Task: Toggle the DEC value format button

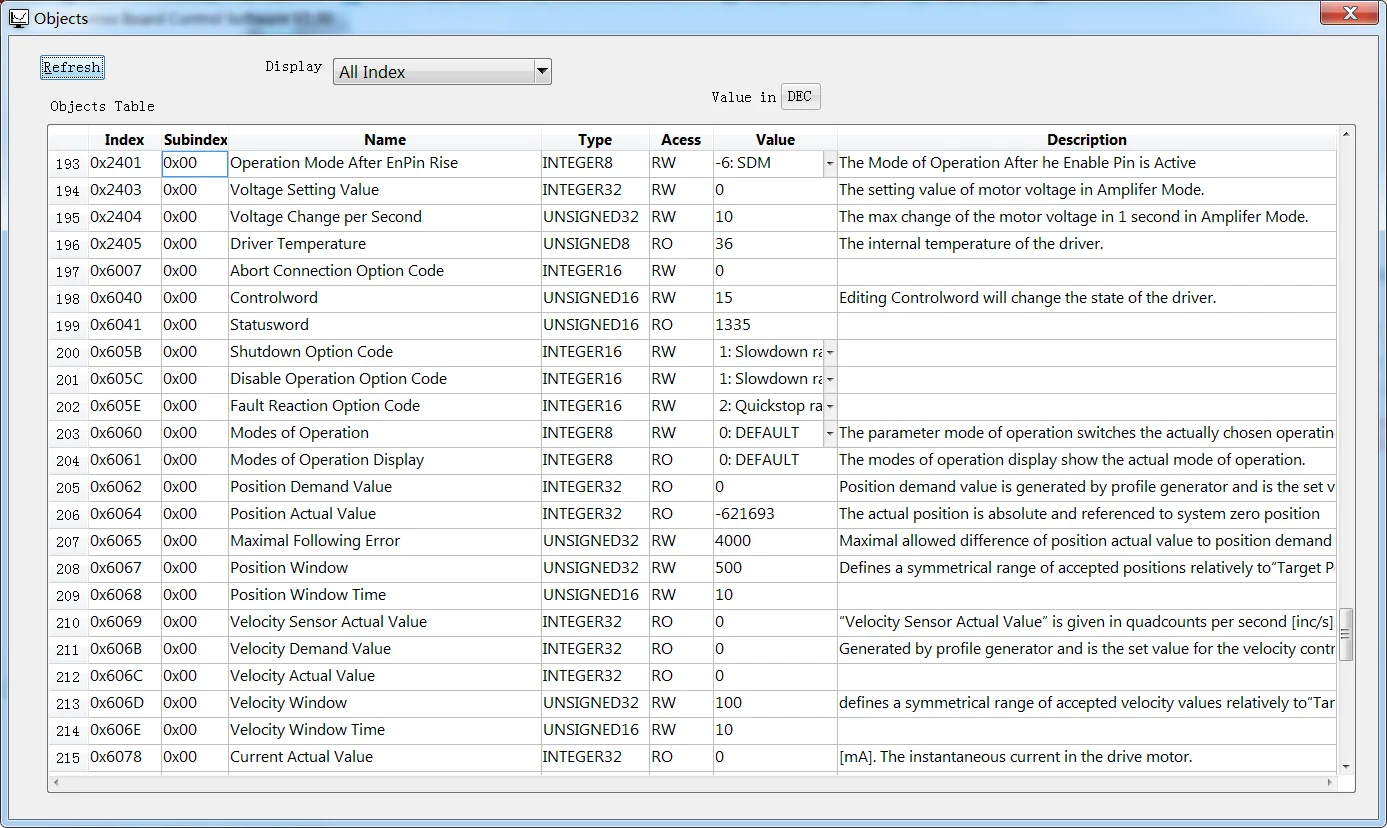Action: click(800, 96)
